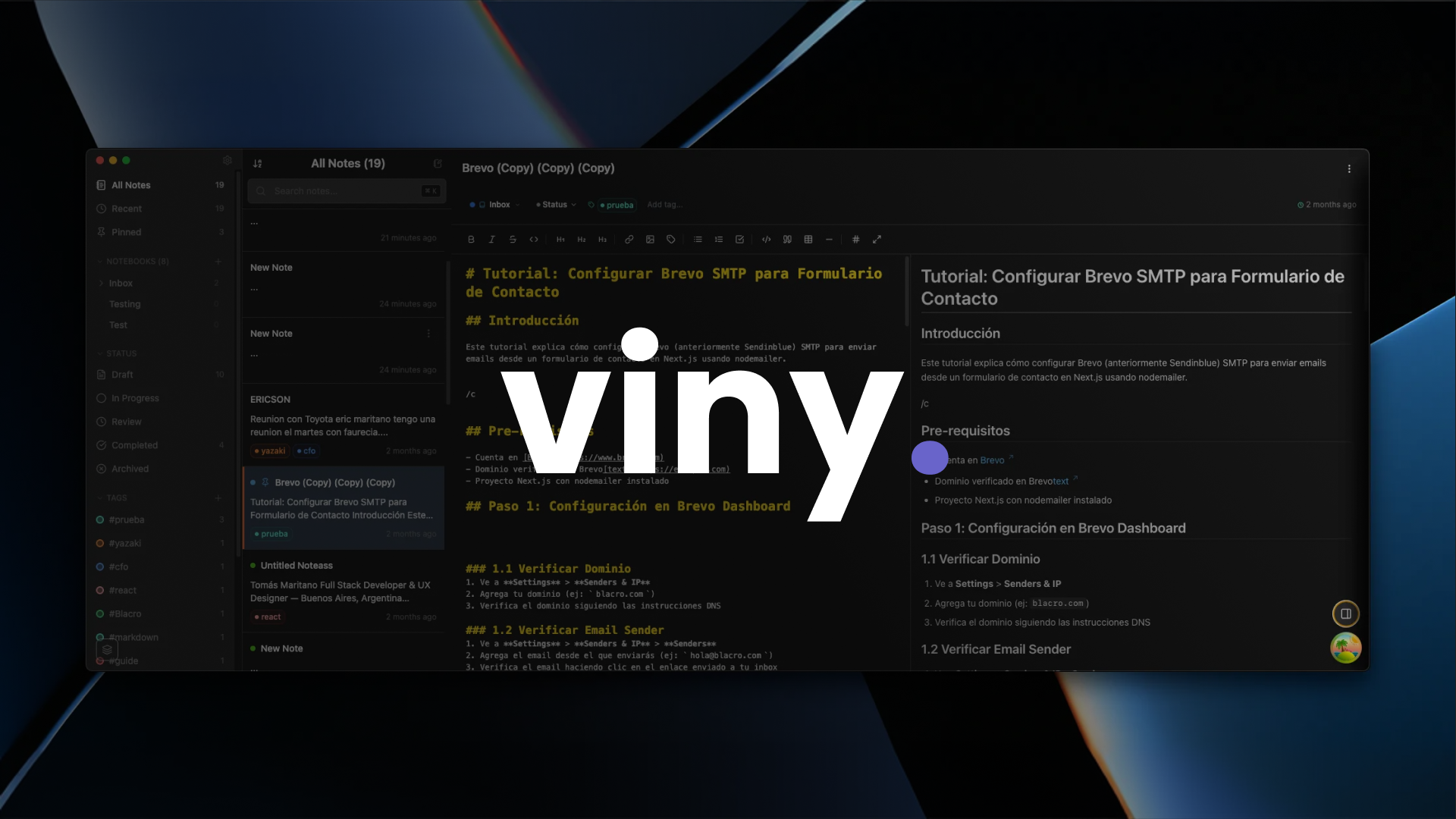Collapse the NOTEBOOKS section in sidebar
Image resolution: width=1456 pixels, height=819 pixels.
(101, 261)
